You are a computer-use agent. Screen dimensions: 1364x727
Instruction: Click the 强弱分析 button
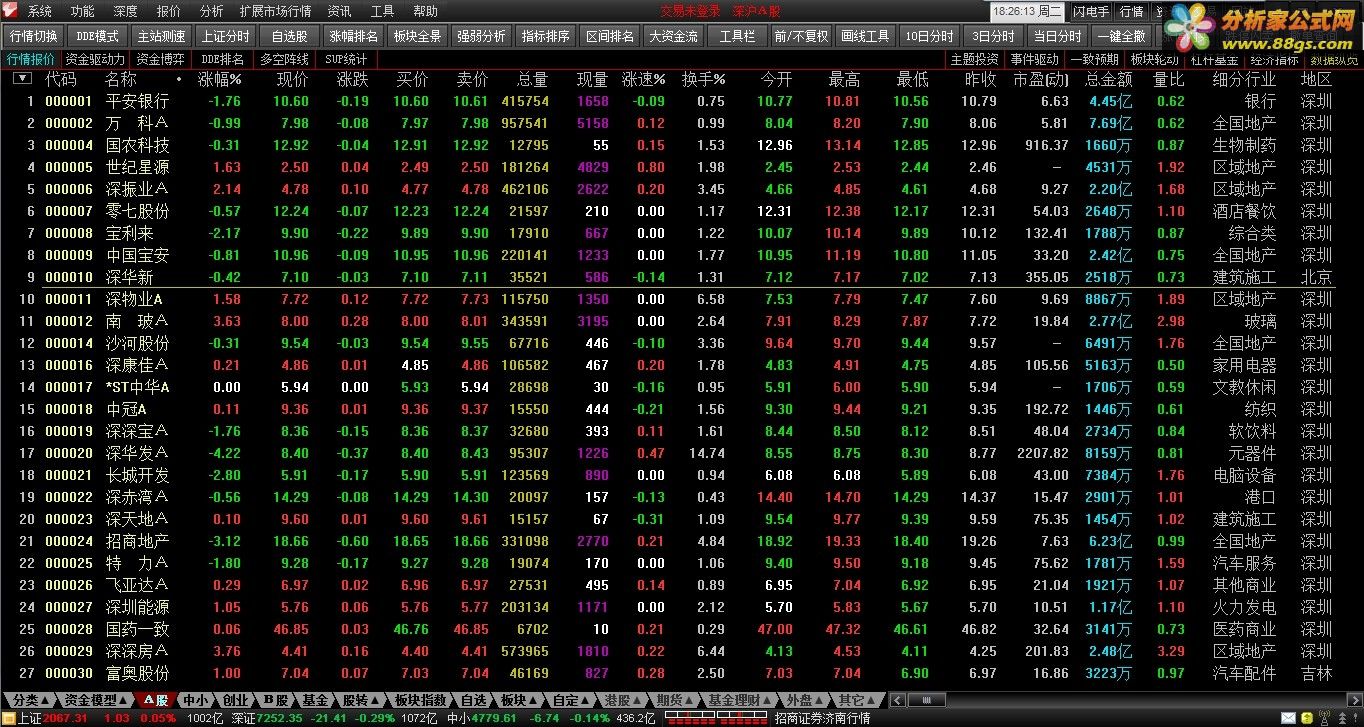[x=481, y=36]
